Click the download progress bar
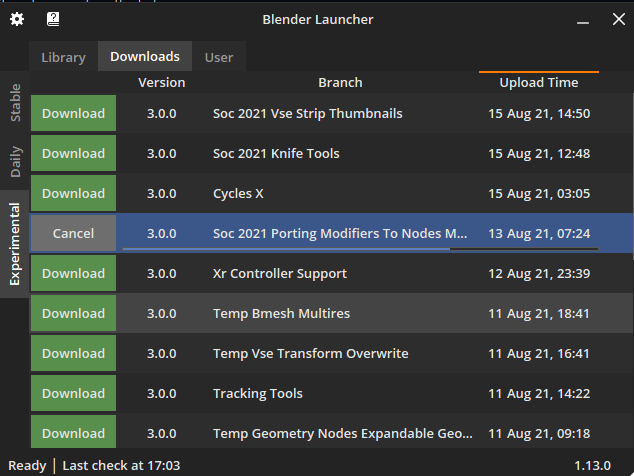 (360, 249)
